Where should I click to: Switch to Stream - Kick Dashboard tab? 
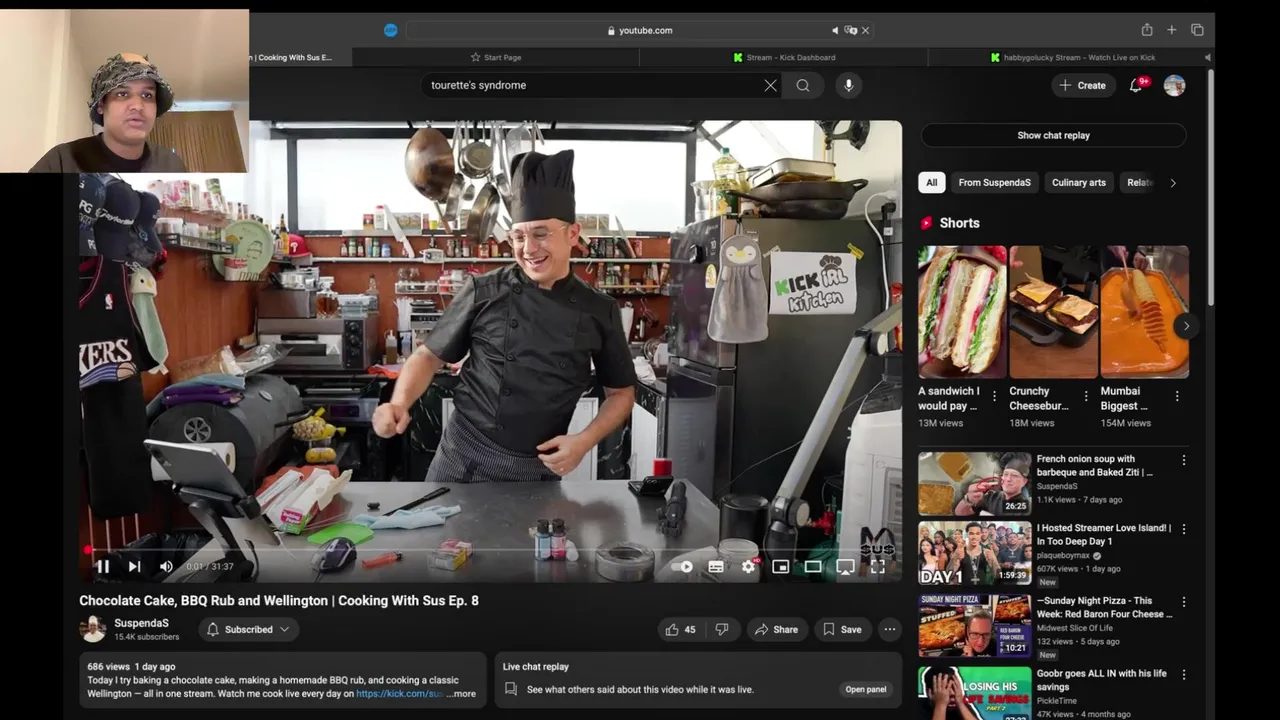click(784, 57)
